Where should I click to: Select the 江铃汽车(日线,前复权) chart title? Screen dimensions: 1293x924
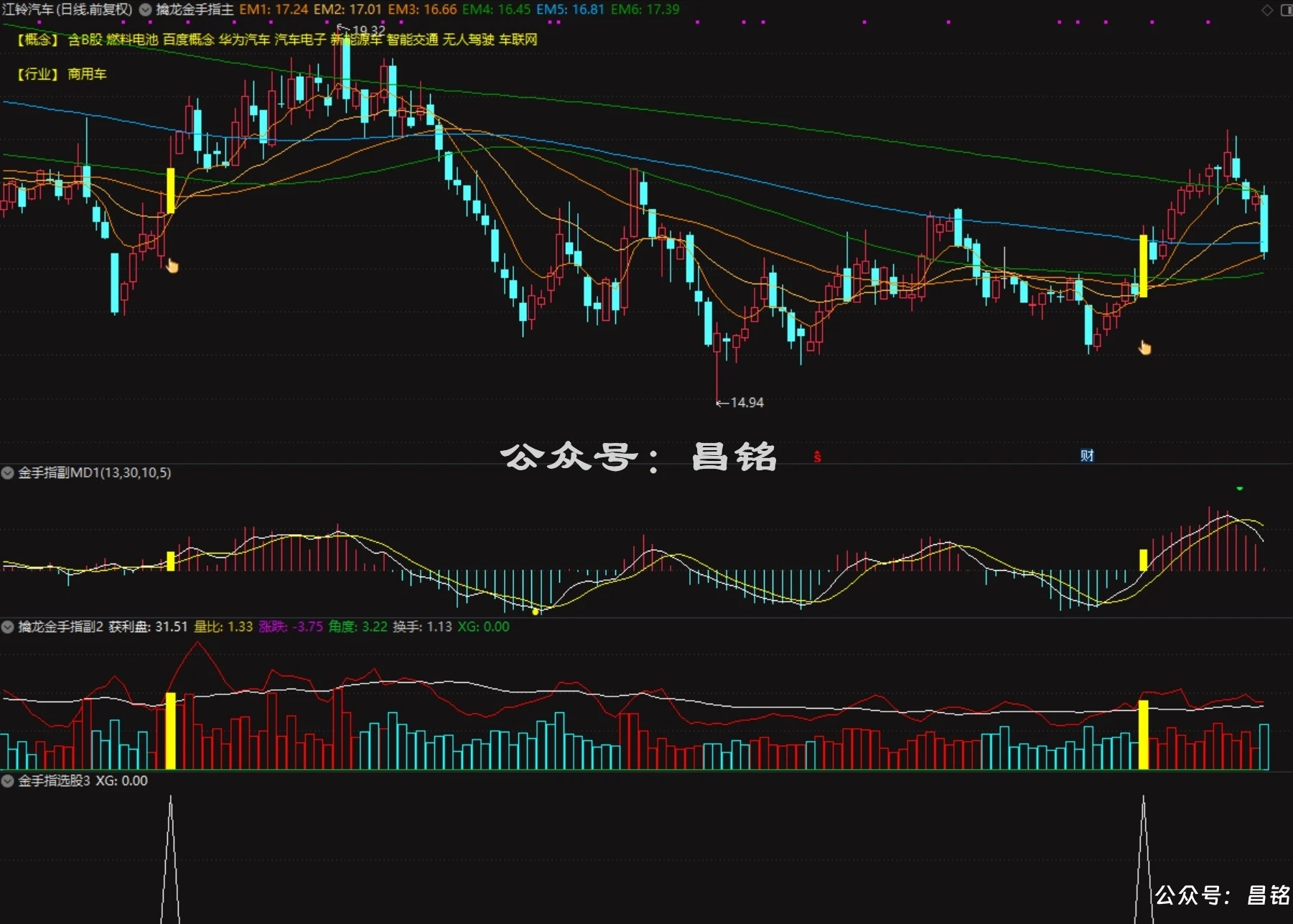[67, 10]
